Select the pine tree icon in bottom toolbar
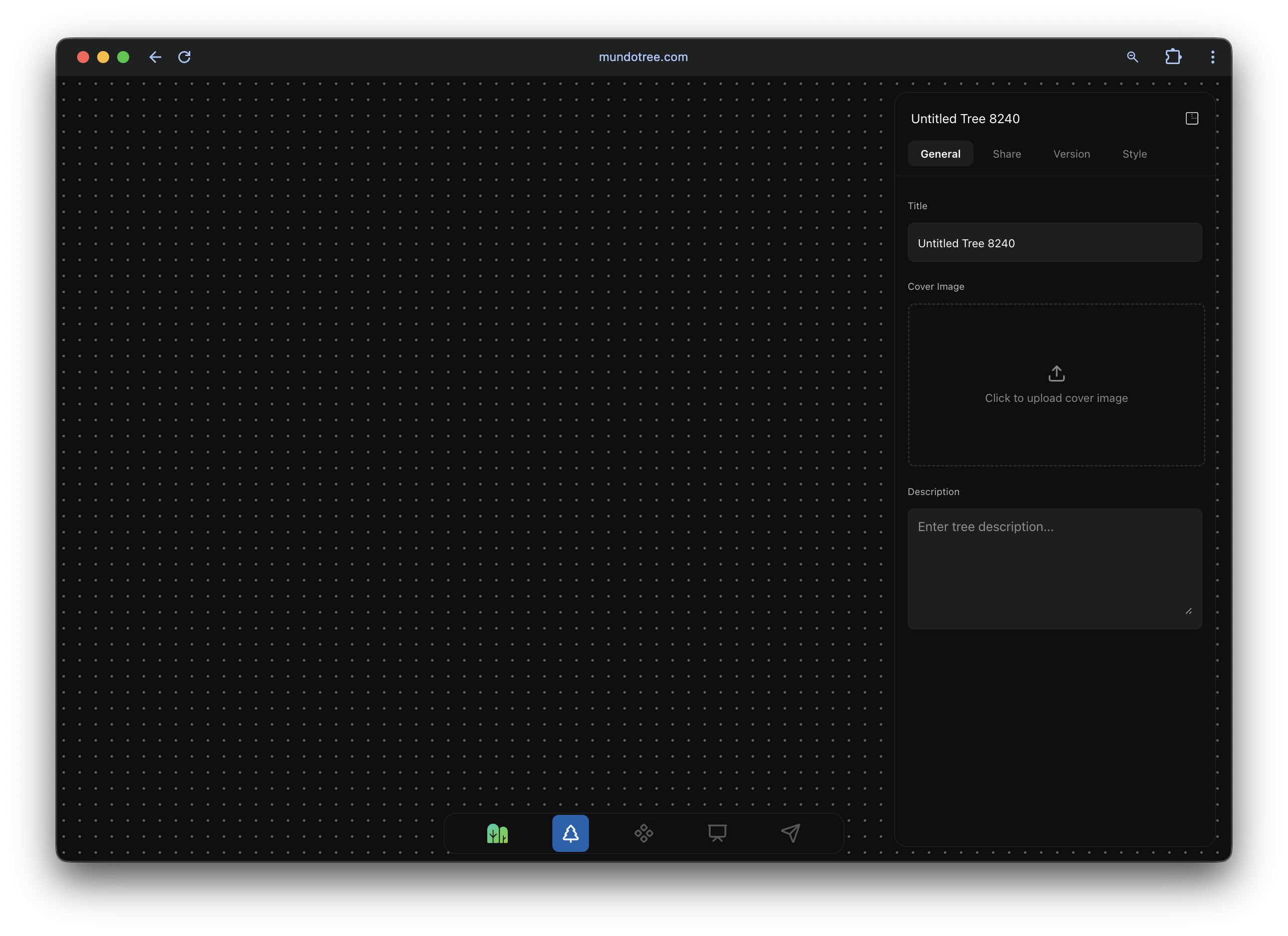This screenshot has width=1288, height=936. [570, 833]
